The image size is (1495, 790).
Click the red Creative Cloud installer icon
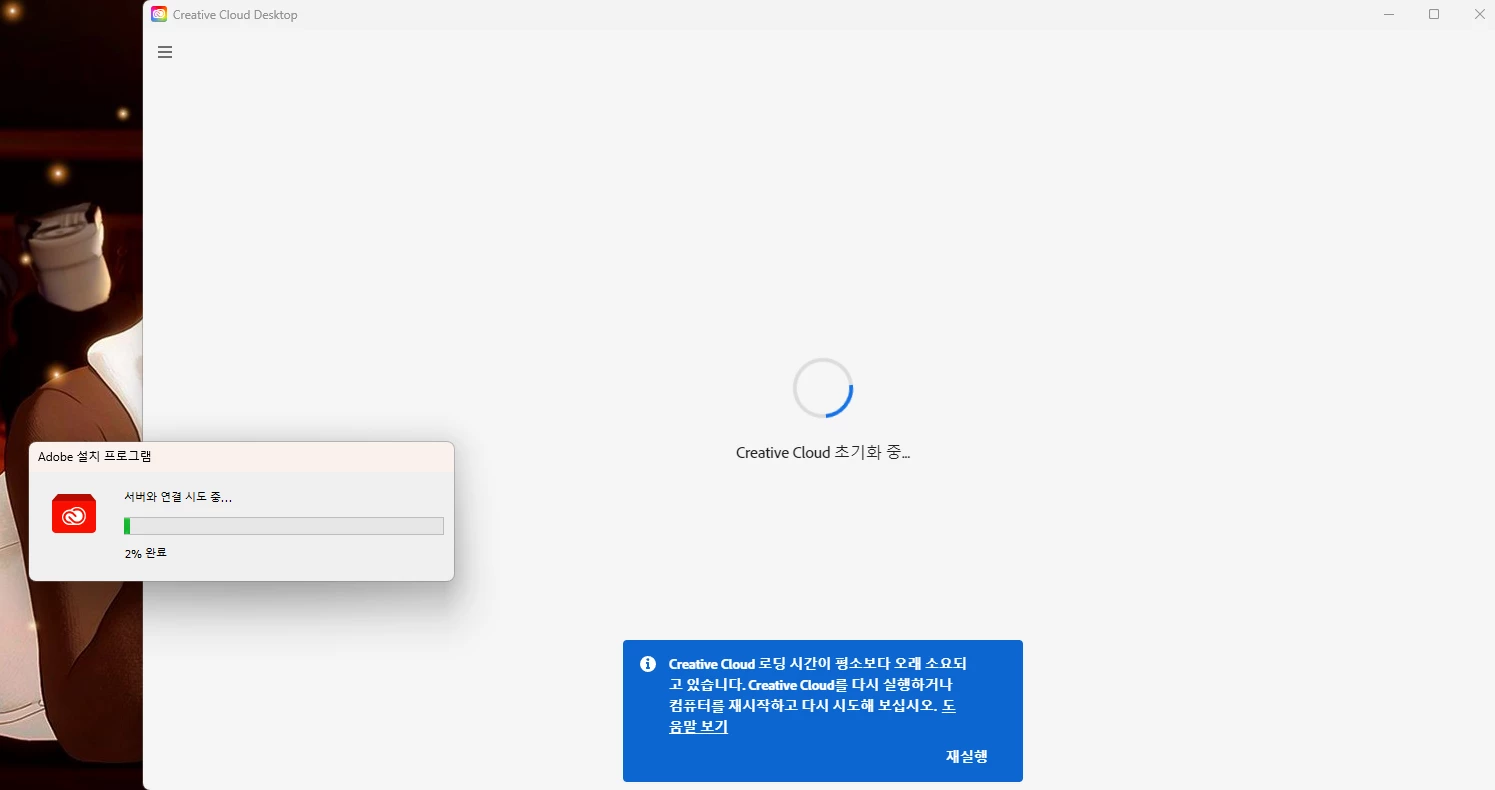[x=74, y=514]
